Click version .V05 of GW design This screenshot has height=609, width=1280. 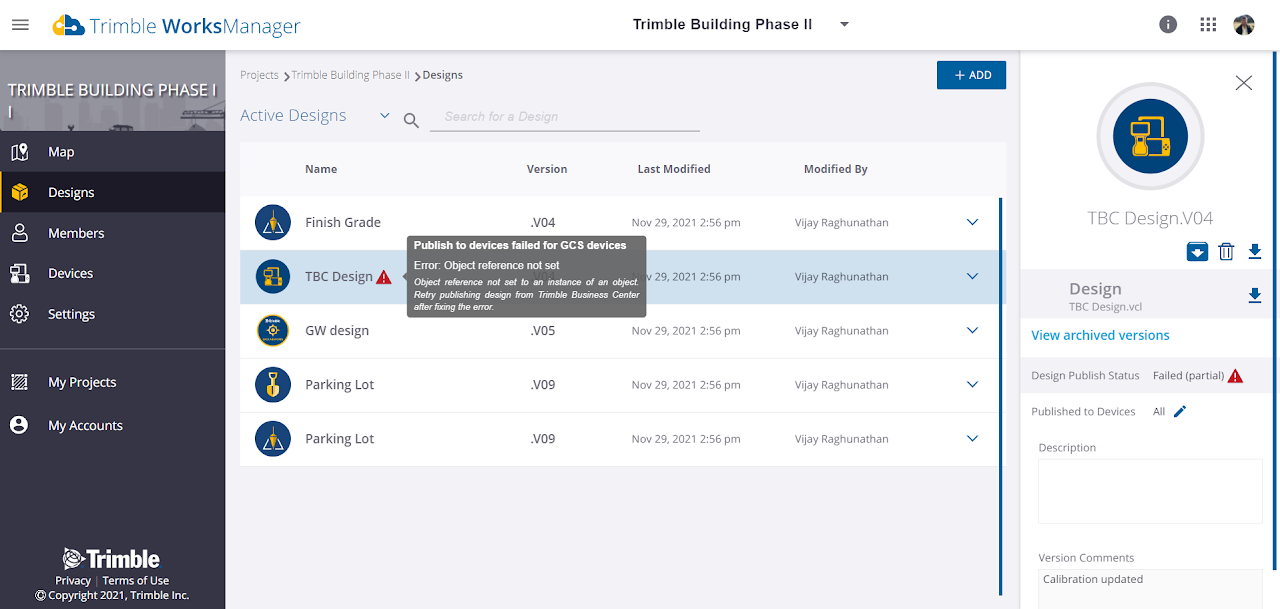coord(543,330)
